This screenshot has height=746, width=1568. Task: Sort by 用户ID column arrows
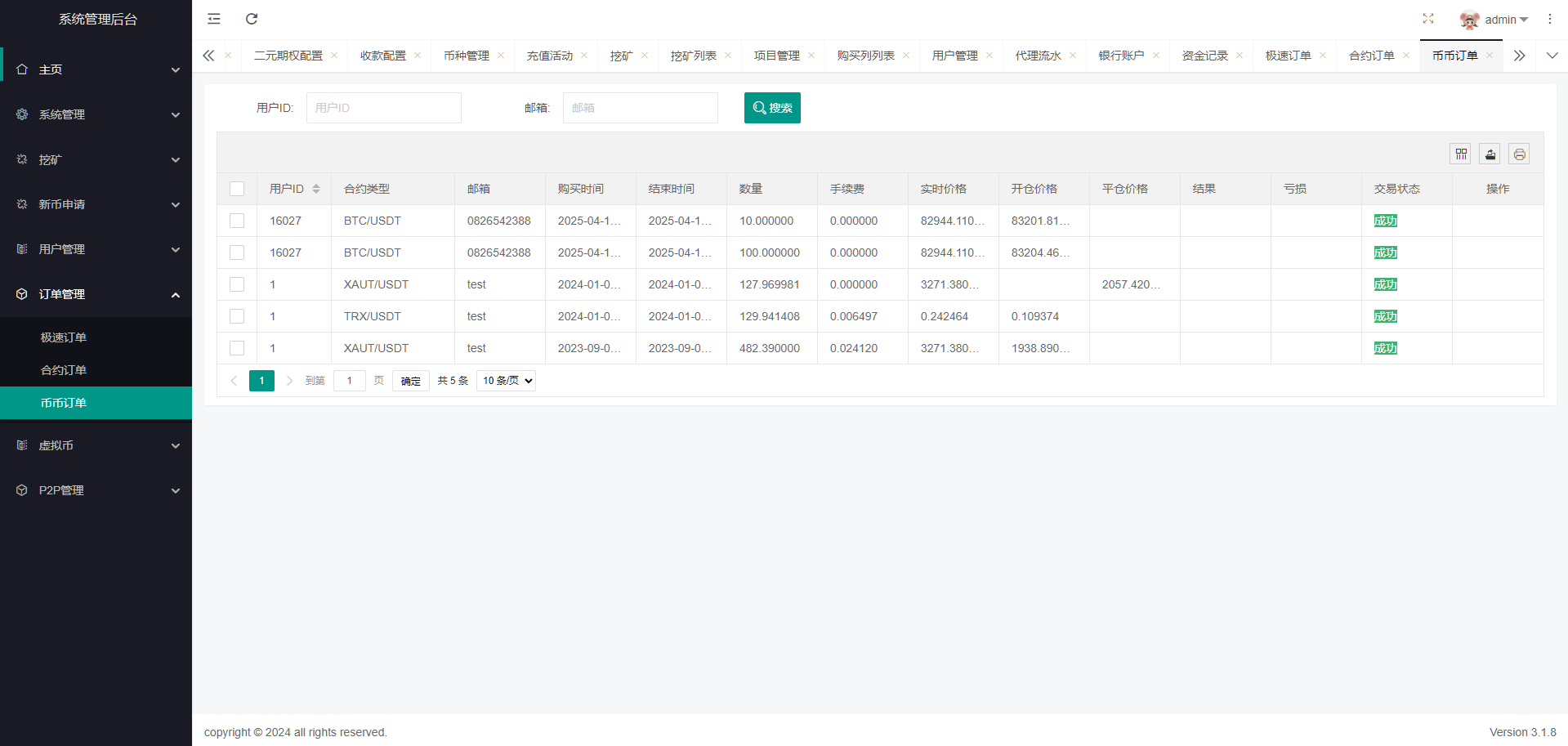point(316,189)
